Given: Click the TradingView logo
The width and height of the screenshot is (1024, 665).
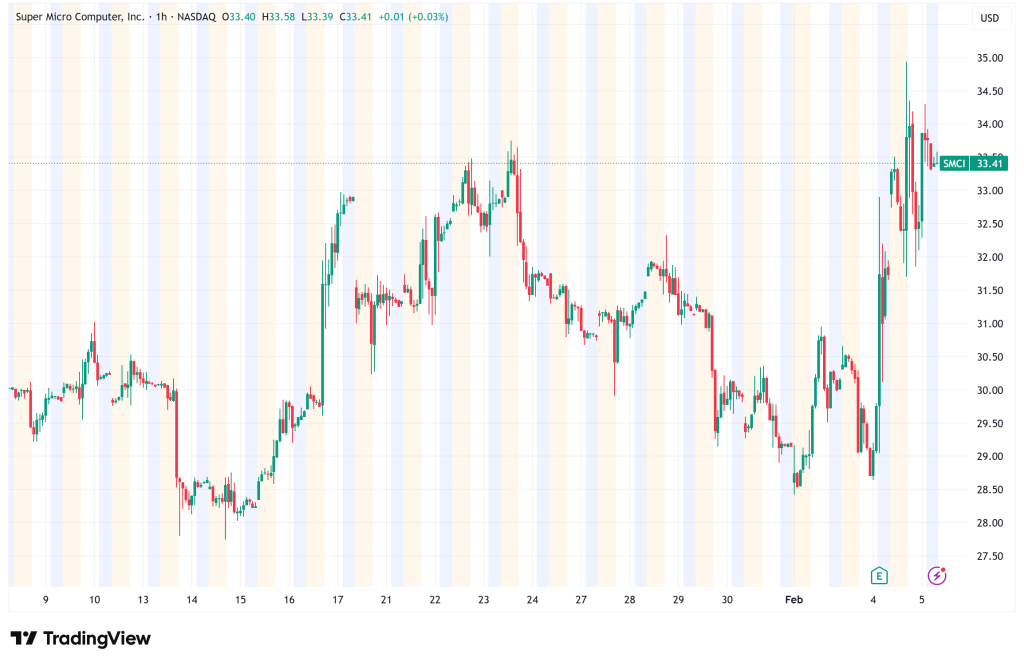Looking at the screenshot, I should click(x=80, y=639).
